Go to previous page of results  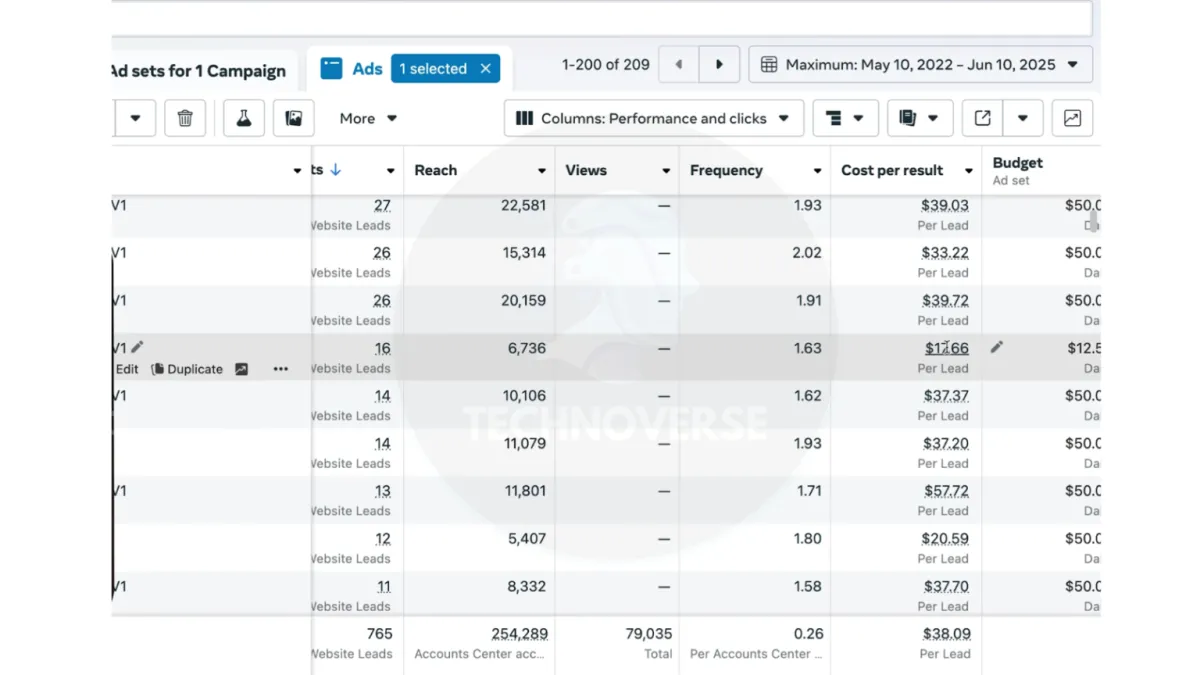(x=679, y=65)
